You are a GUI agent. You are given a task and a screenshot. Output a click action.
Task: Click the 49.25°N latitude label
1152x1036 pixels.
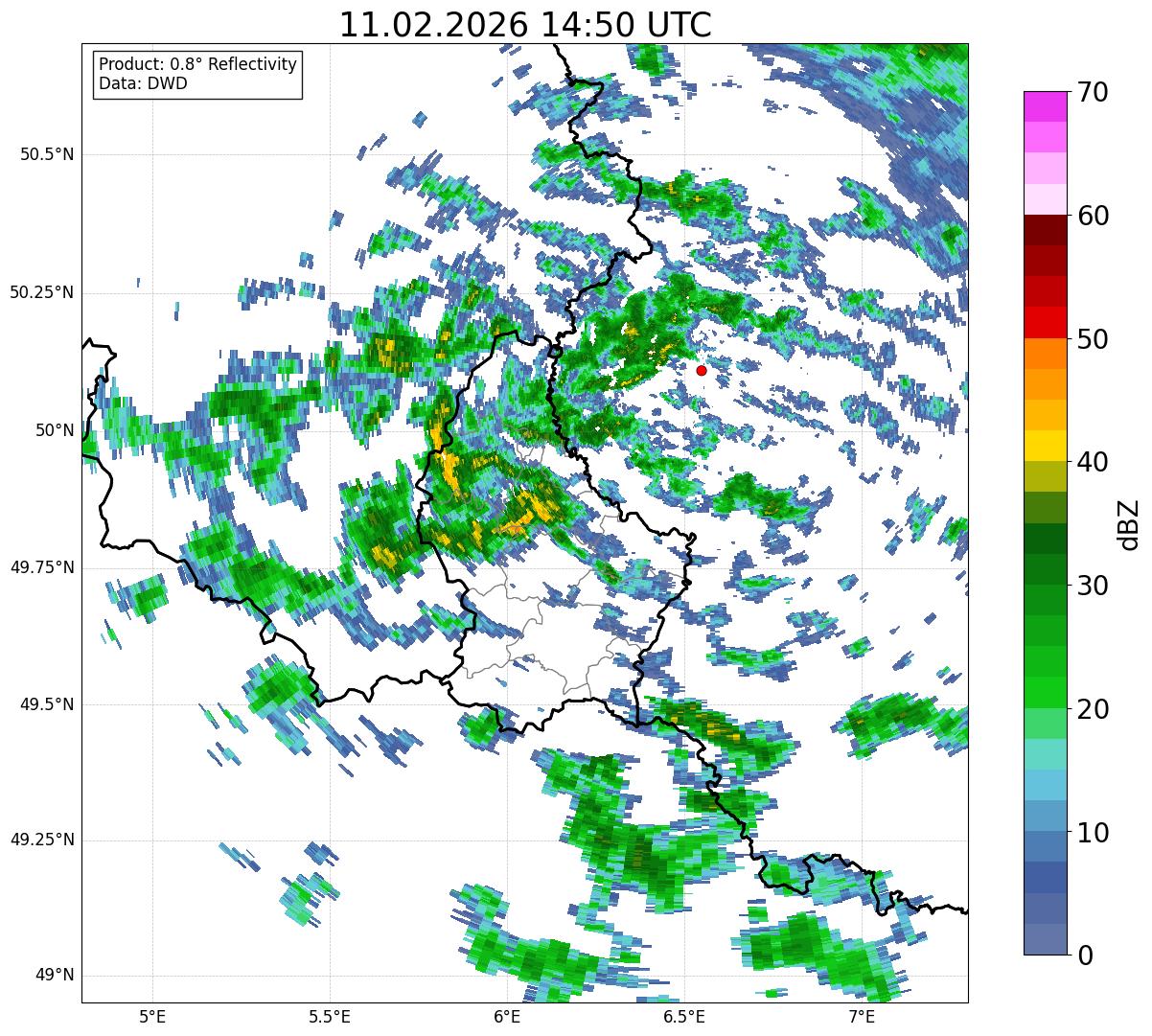[x=42, y=840]
